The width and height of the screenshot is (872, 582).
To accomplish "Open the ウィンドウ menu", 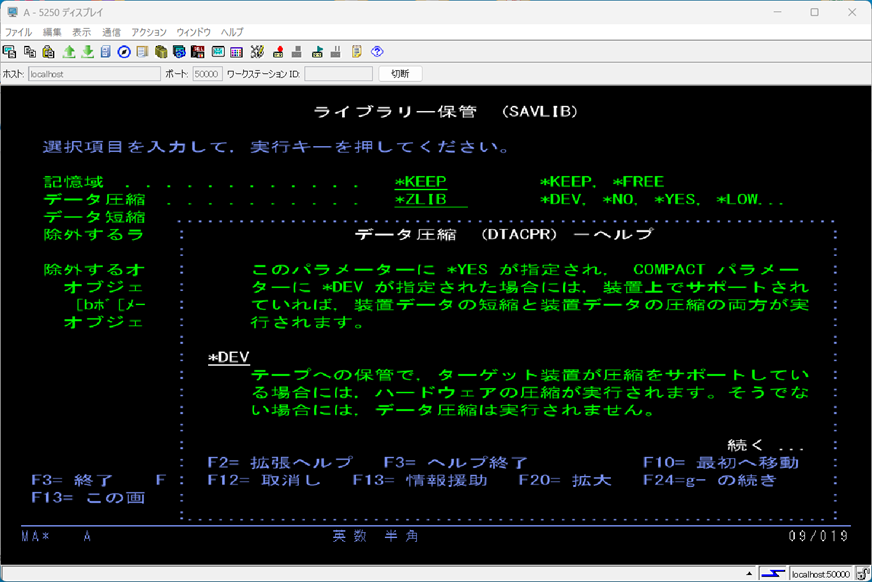I will point(193,32).
